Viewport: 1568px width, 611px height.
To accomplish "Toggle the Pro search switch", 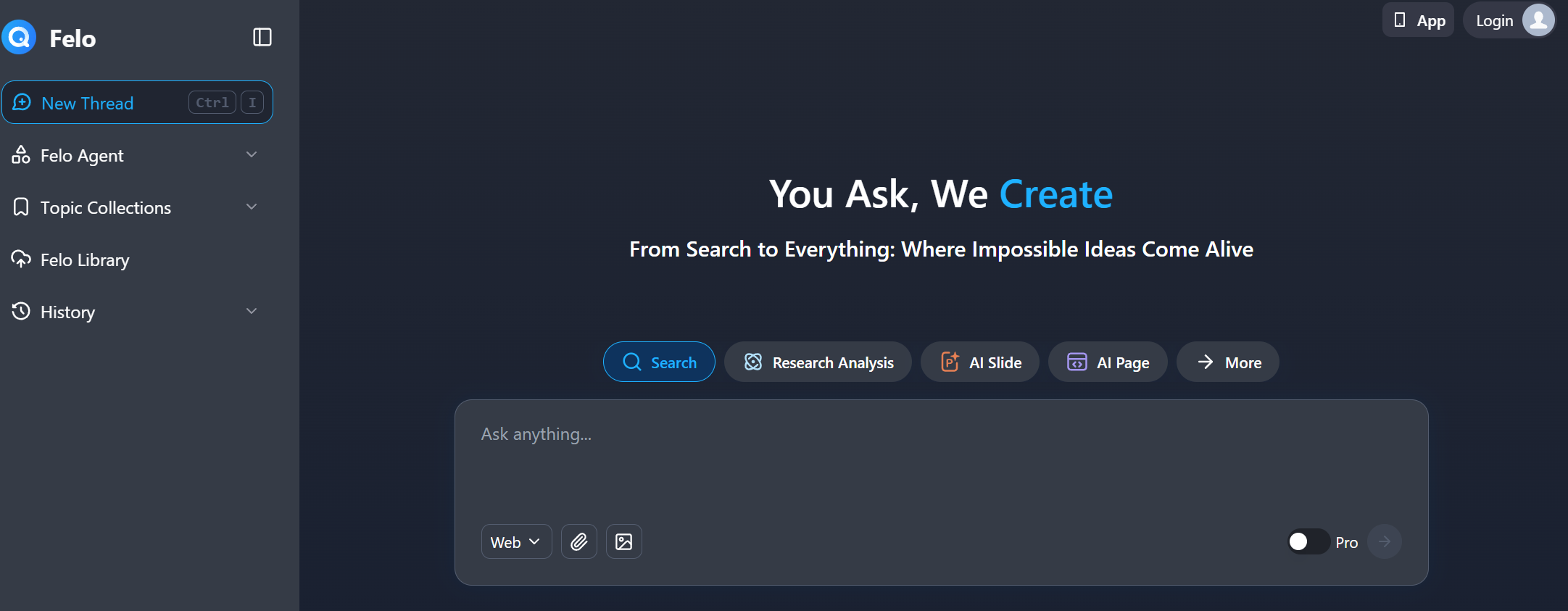I will coord(1308,541).
